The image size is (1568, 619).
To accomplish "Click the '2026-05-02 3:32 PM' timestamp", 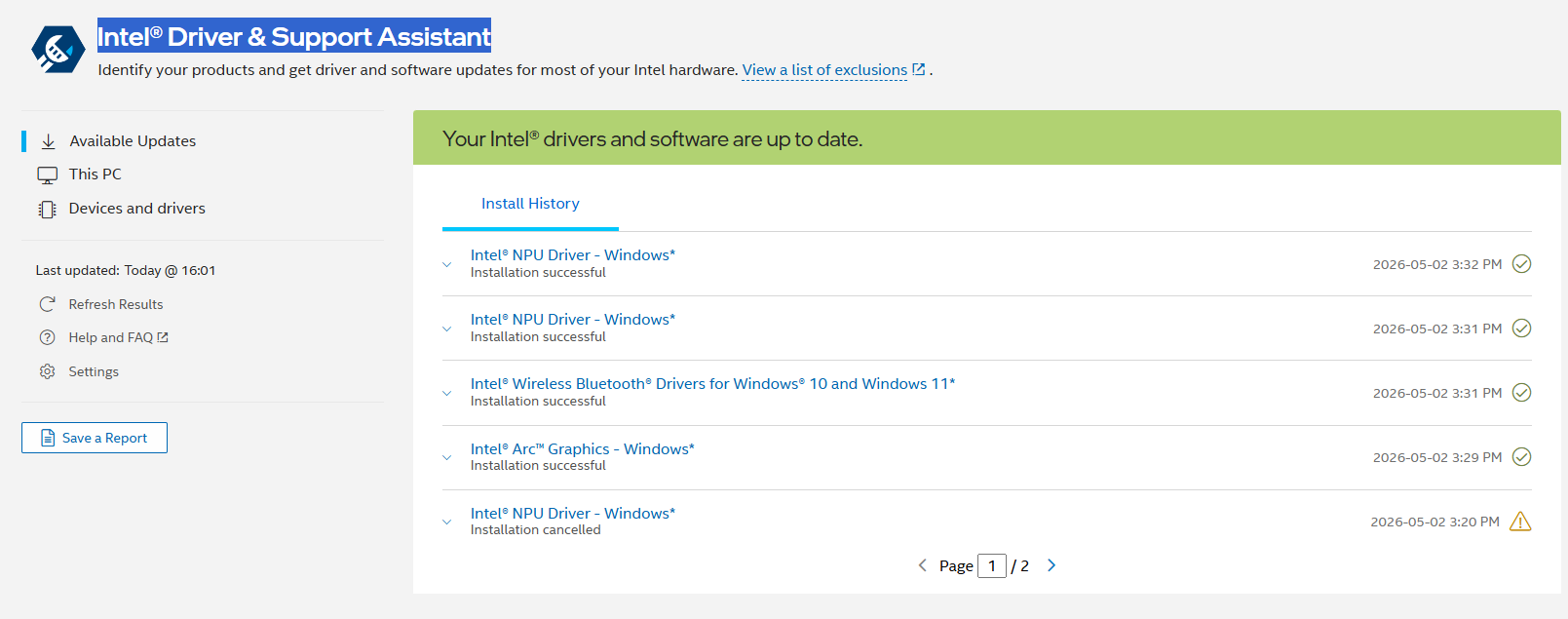I will point(1437,264).
